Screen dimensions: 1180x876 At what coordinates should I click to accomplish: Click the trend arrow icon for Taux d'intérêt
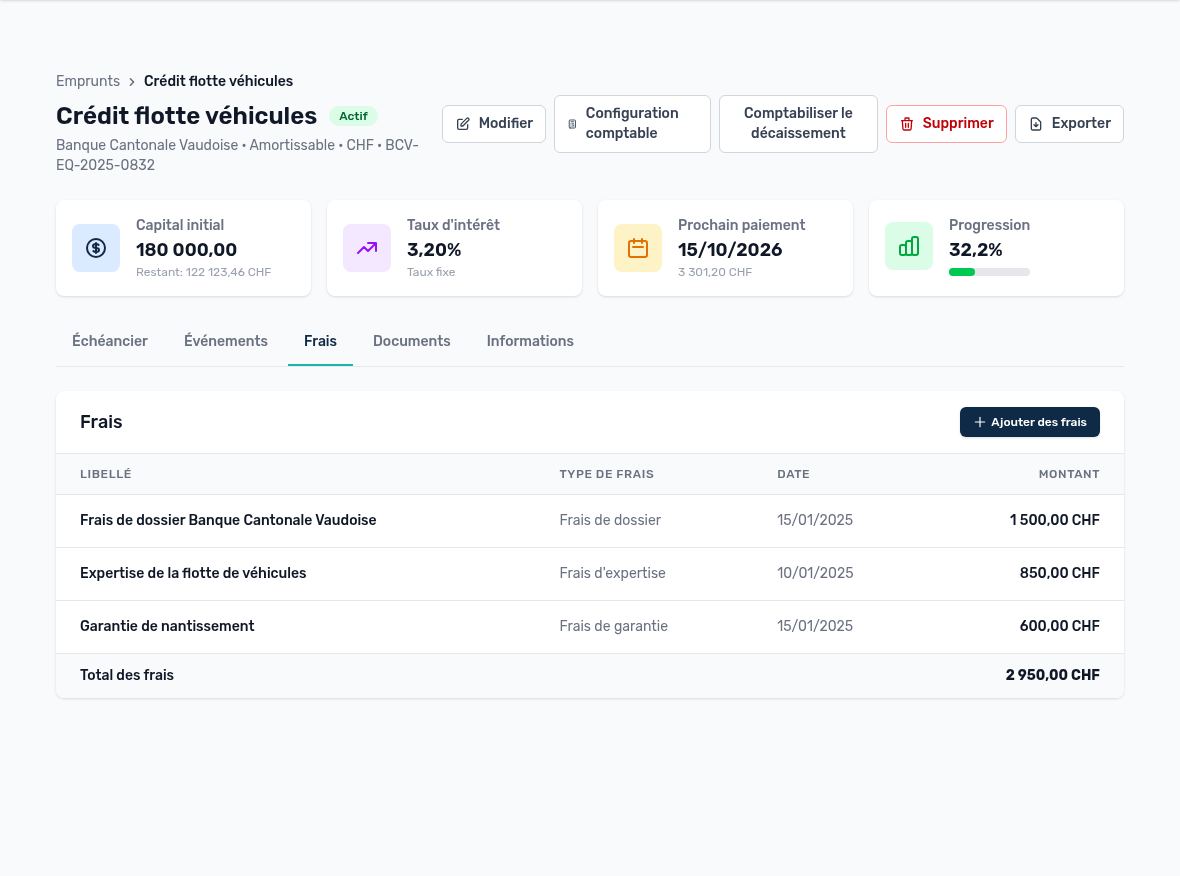tap(366, 248)
